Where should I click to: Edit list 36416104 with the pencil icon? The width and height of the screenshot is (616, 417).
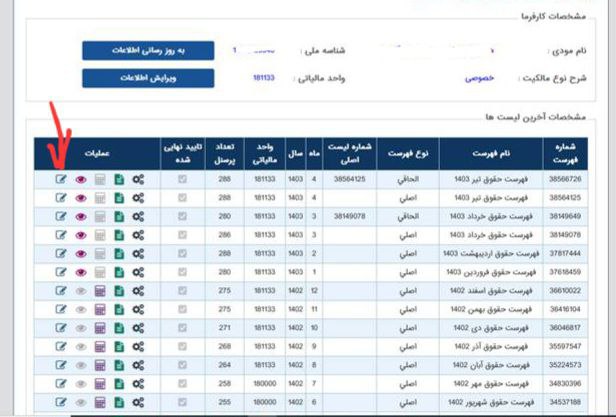click(x=61, y=309)
